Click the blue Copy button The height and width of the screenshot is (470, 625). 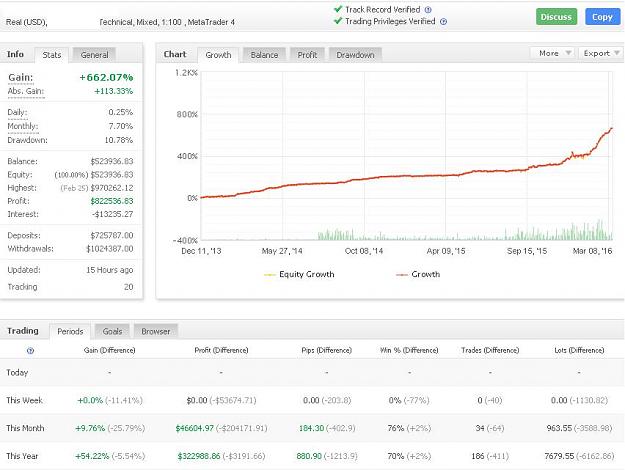(602, 17)
